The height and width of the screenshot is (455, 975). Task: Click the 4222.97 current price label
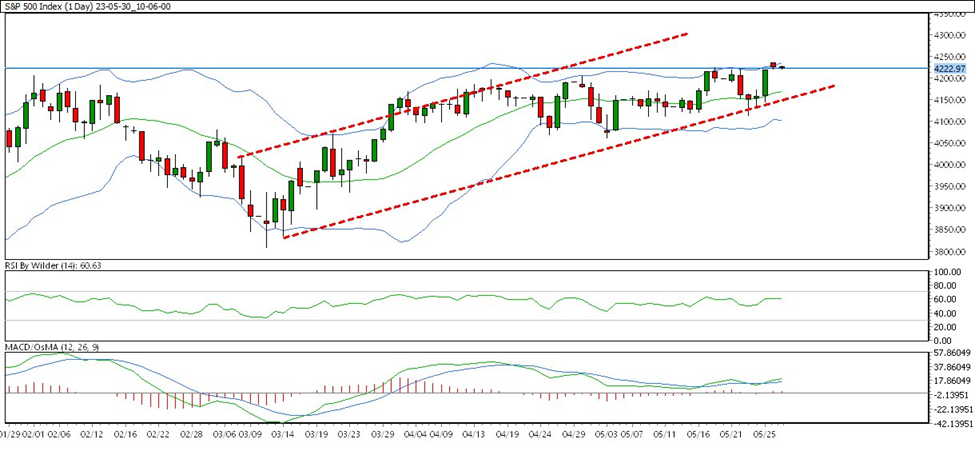point(951,68)
